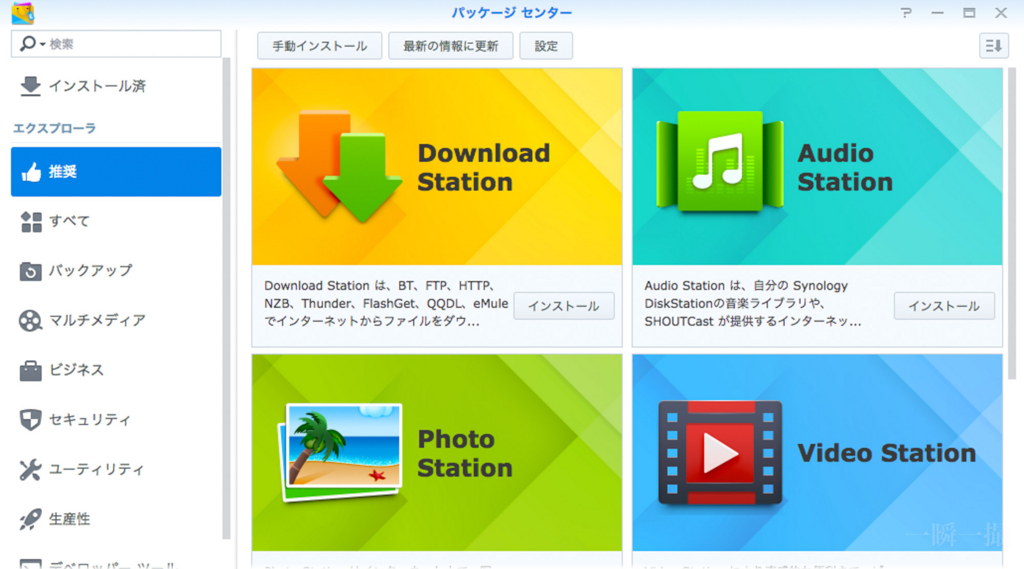Viewport: 1024px width, 569px height.
Task: Click the sidebar vertical scrollbar
Action: coord(227,297)
